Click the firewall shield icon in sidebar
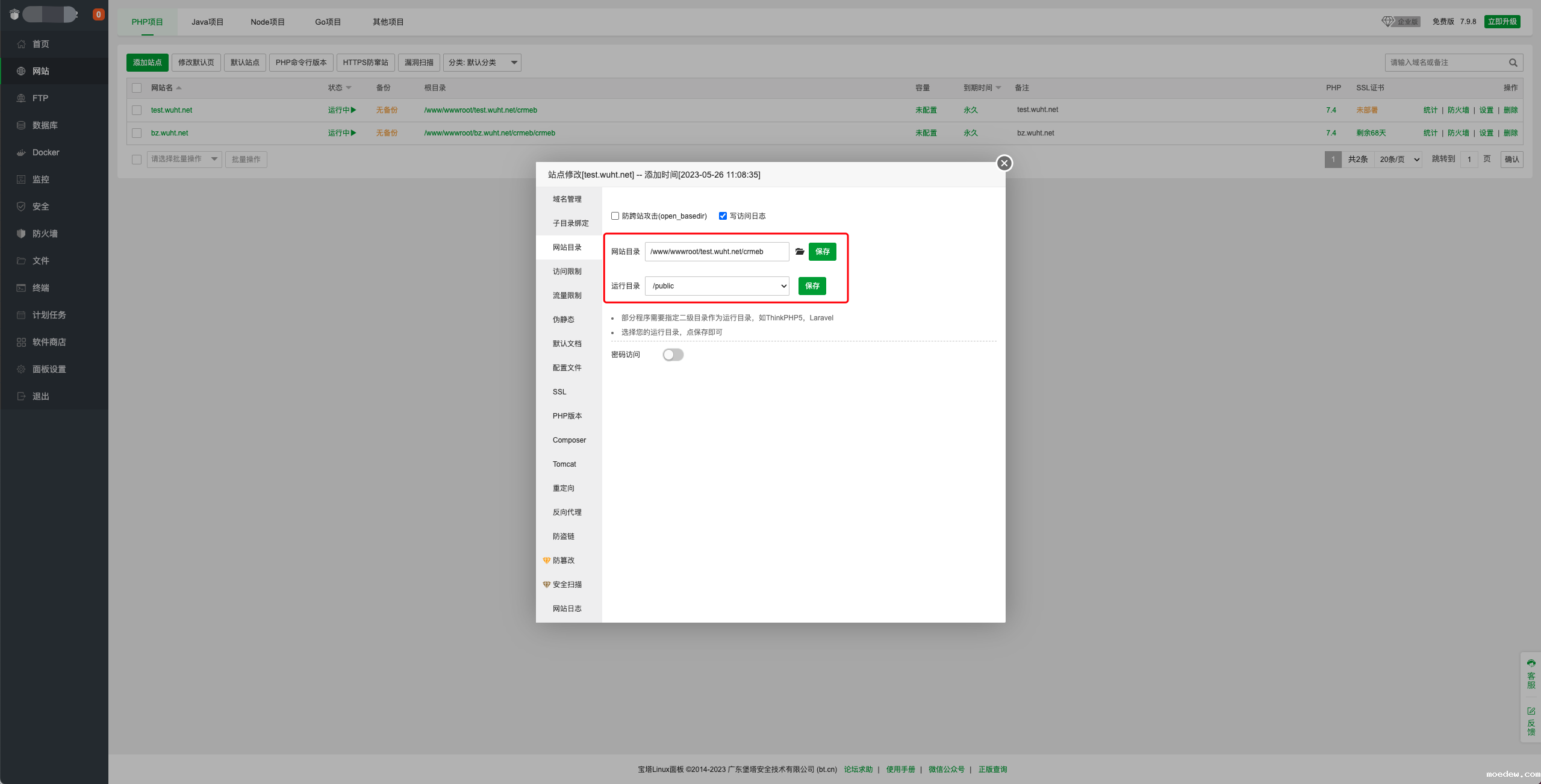This screenshot has width=1541, height=784. click(21, 234)
